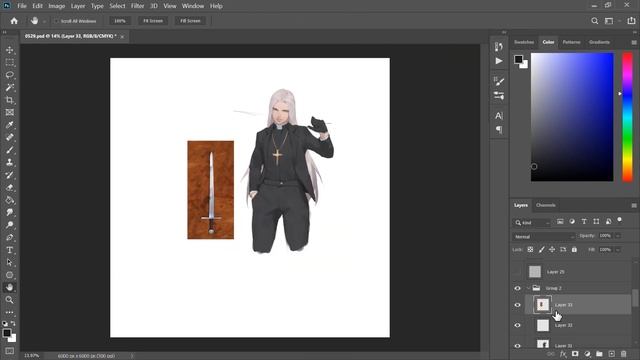Open the layer filter Kind dropdown
The image size is (640, 360).
[532, 222]
